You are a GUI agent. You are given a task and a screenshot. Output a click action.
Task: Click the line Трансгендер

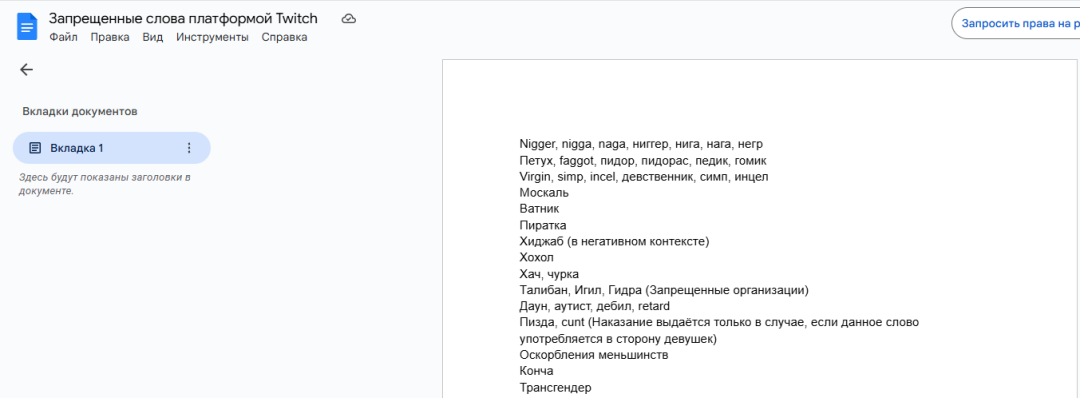[x=555, y=388]
